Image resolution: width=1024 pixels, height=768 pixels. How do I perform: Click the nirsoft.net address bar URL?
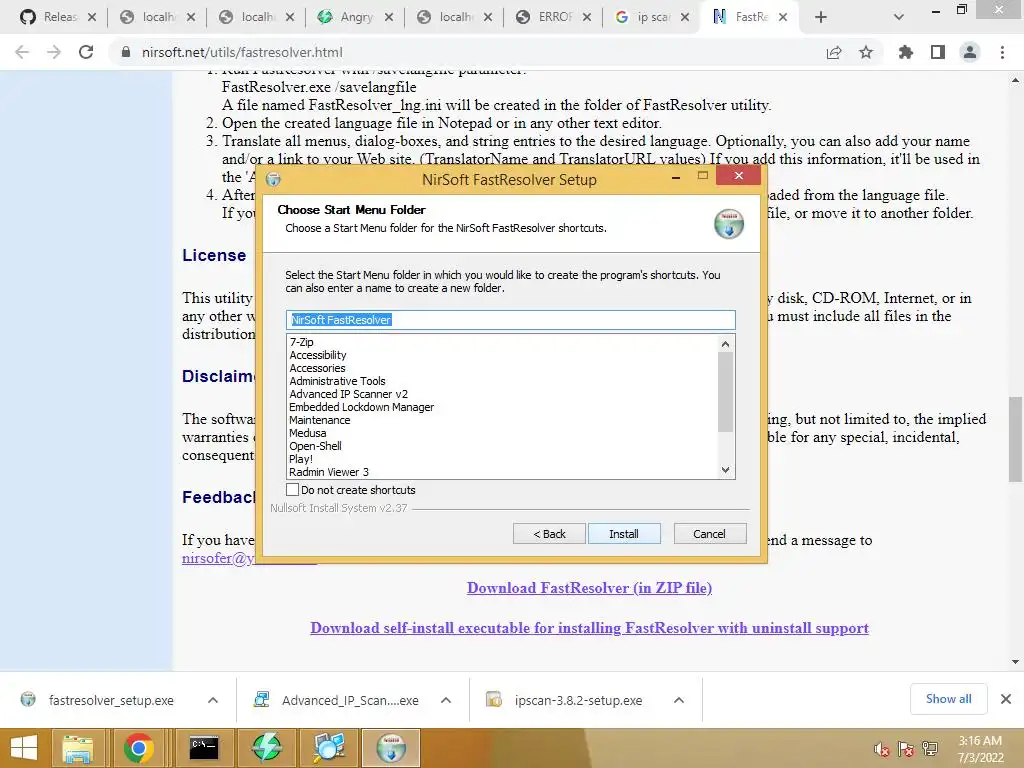tap(242, 52)
